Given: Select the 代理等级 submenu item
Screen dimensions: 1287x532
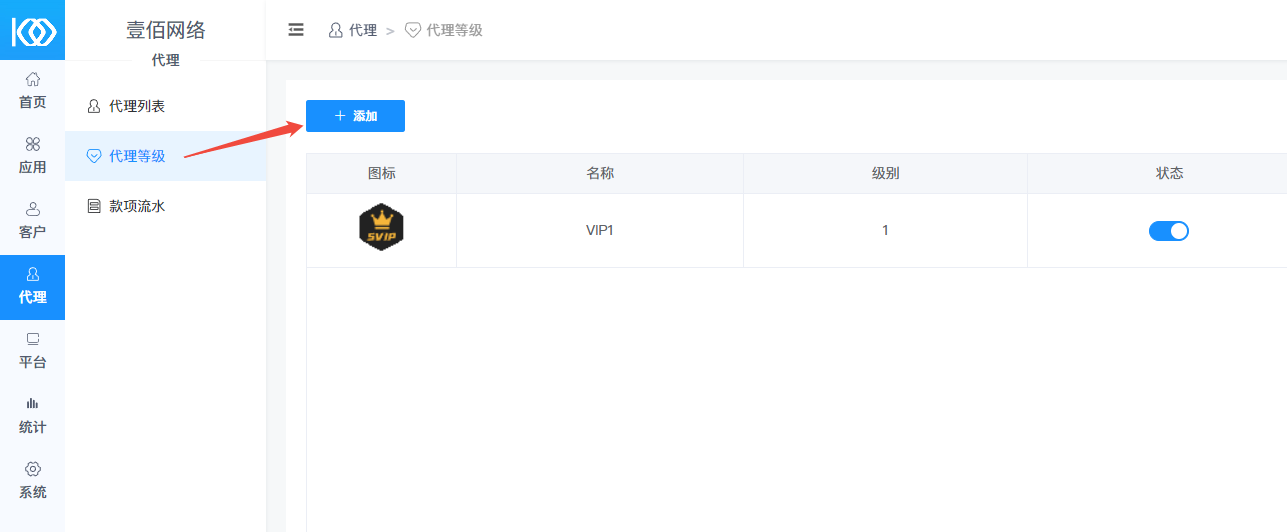Looking at the screenshot, I should tap(166, 156).
